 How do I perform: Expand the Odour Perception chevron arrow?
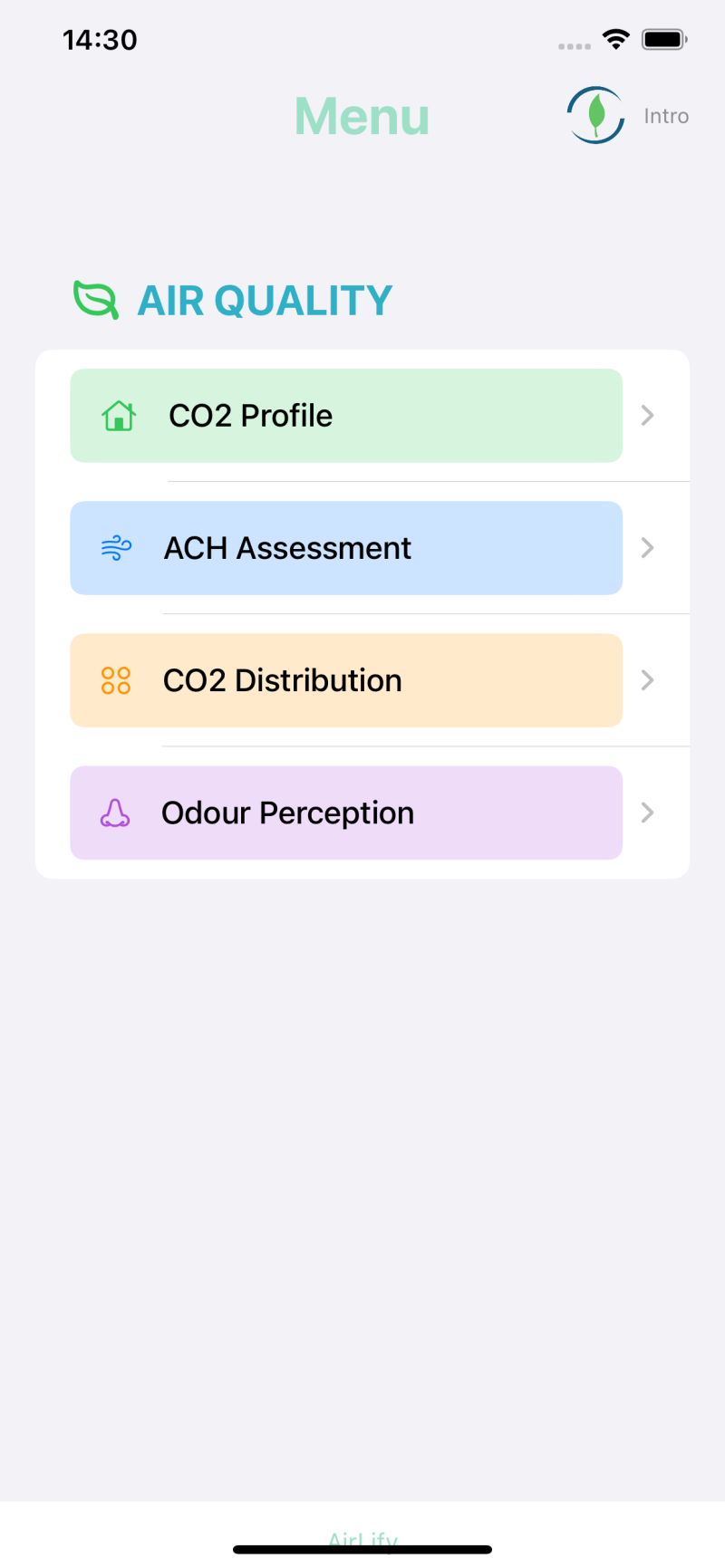(647, 813)
